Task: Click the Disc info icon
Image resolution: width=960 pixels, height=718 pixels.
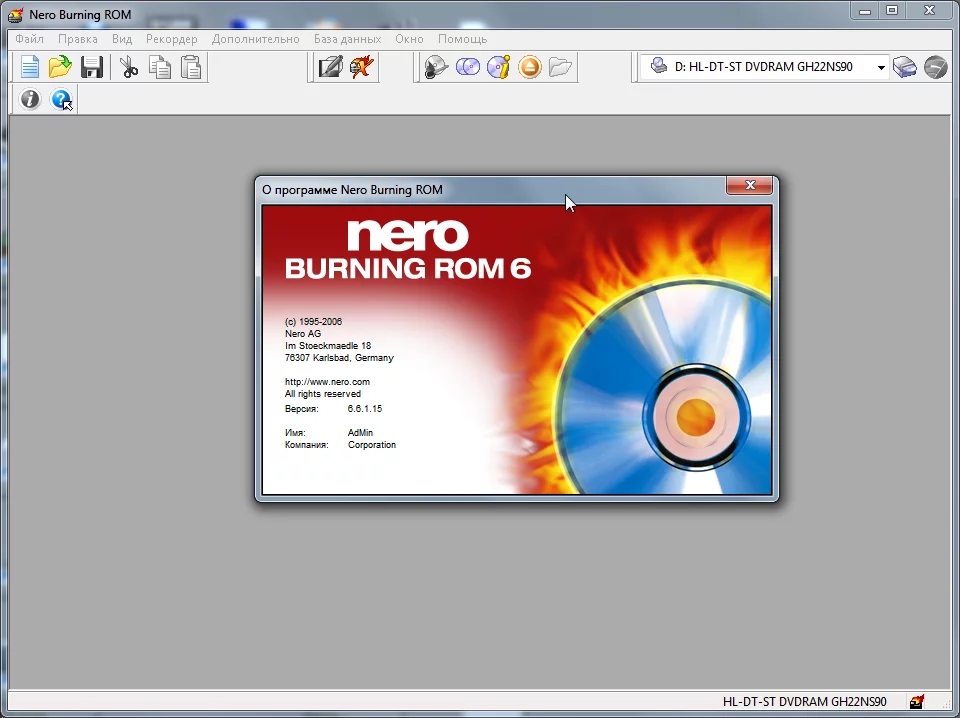Action: pyautogui.click(x=498, y=67)
